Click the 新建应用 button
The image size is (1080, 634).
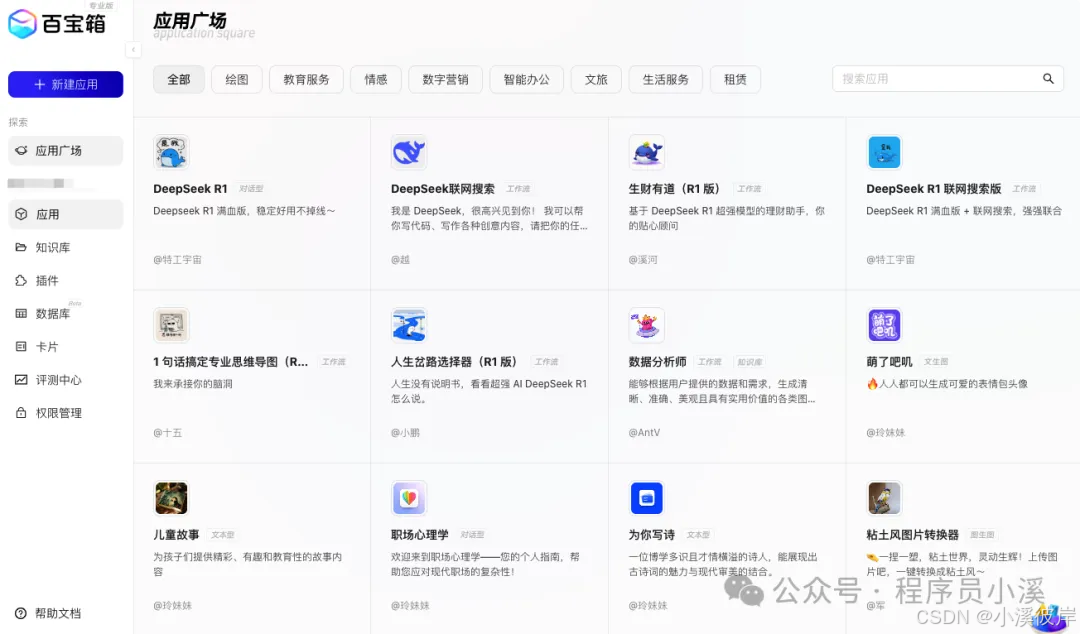click(65, 84)
